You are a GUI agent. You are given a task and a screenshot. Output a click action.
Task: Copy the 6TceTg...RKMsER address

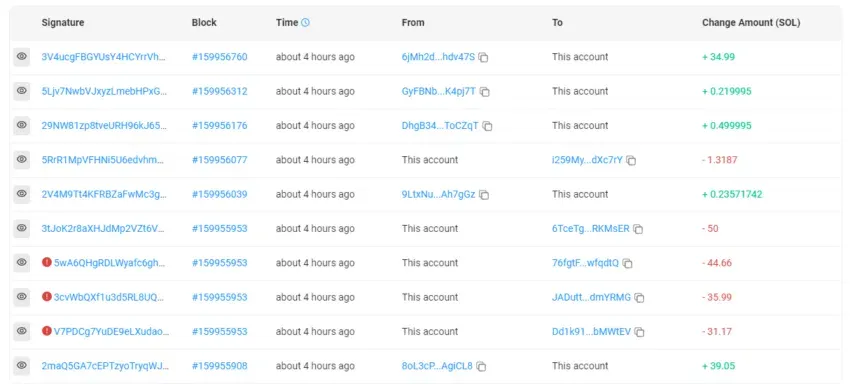(638, 229)
